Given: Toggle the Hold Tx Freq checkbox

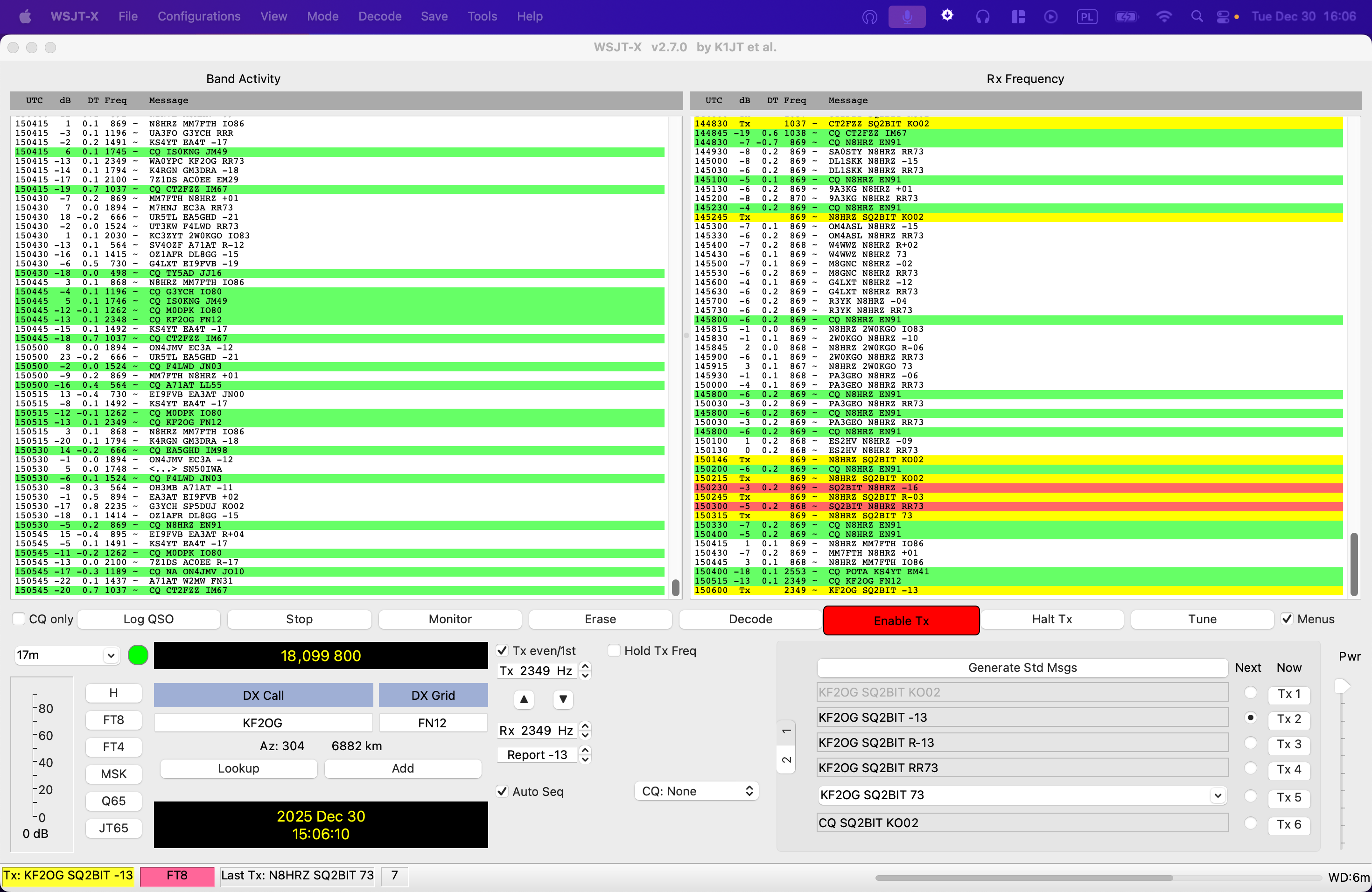Looking at the screenshot, I should pyautogui.click(x=615, y=650).
